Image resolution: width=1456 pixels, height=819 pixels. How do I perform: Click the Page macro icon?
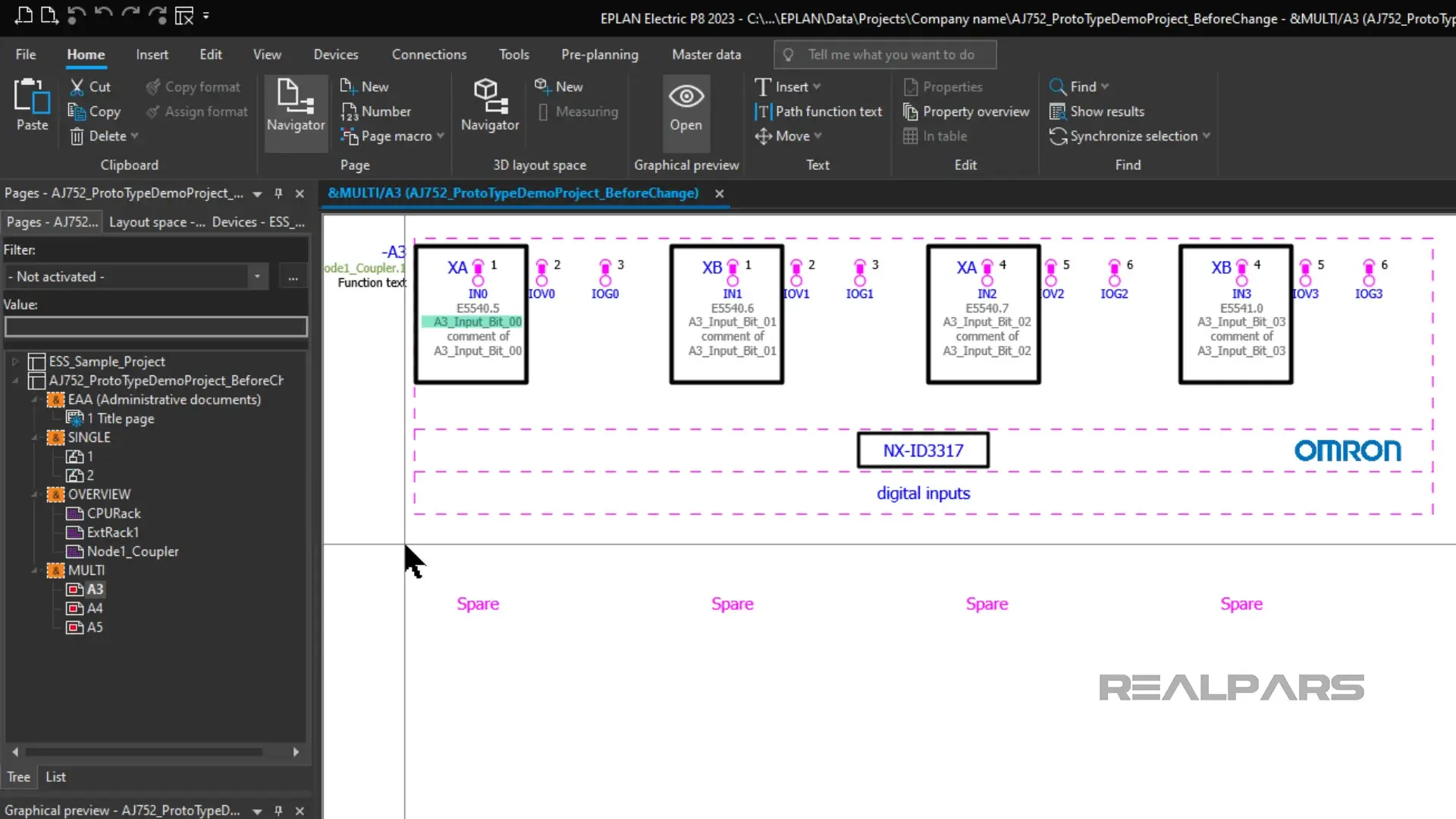coord(350,136)
